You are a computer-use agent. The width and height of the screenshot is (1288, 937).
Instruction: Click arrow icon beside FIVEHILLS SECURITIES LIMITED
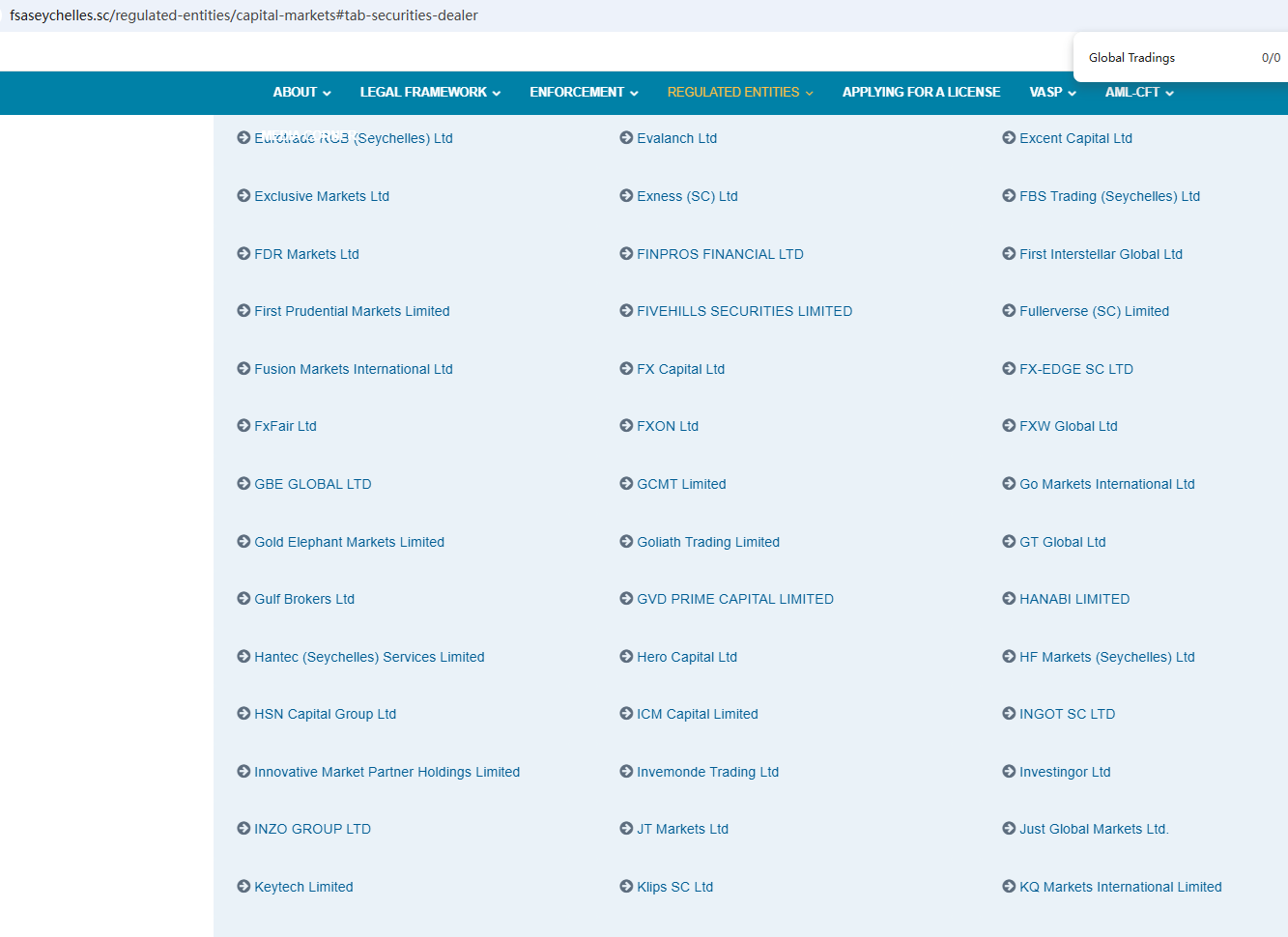point(626,311)
